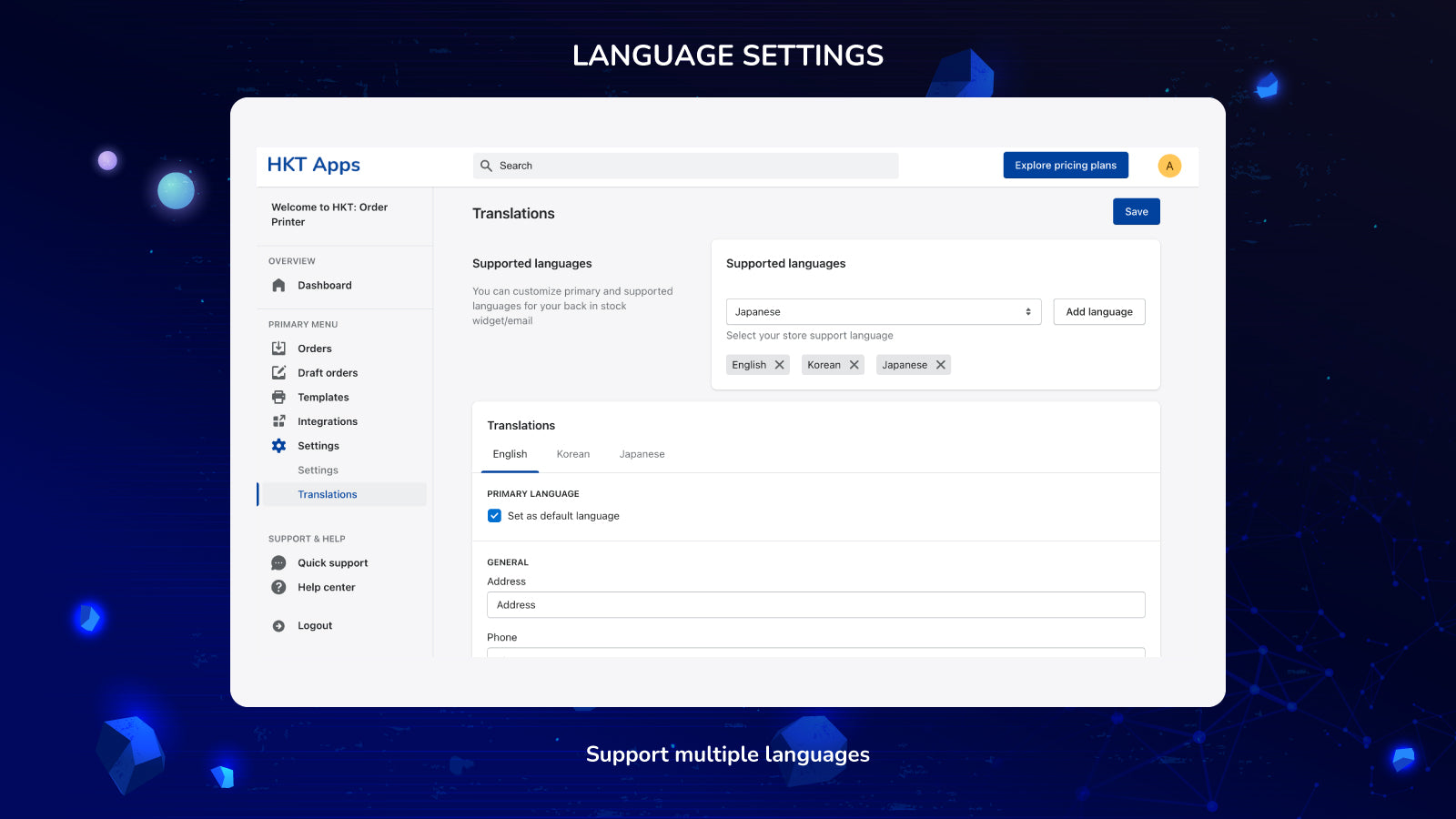Save the translation settings
This screenshot has height=819, width=1456.
[1136, 211]
